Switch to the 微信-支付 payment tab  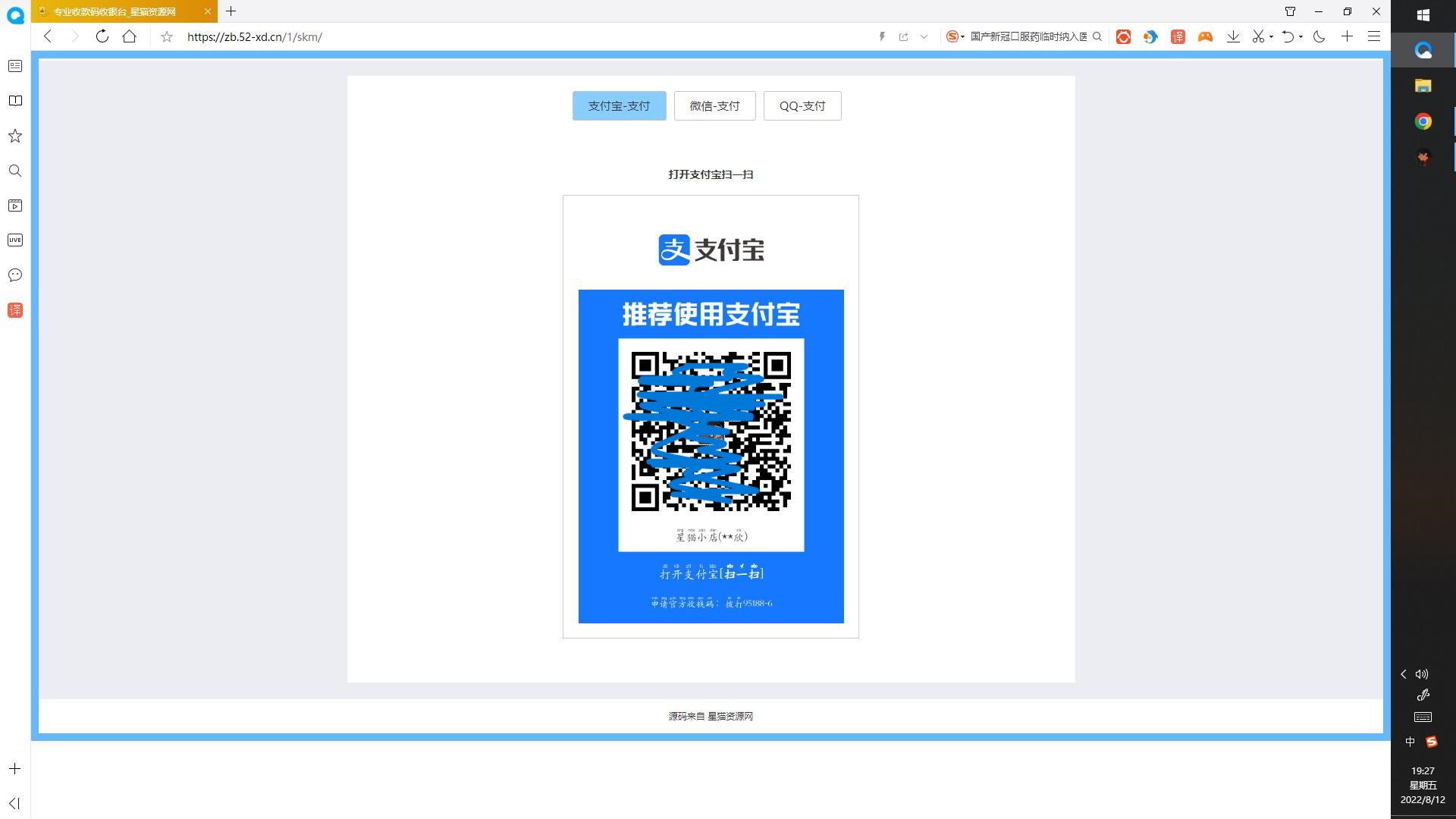point(714,105)
